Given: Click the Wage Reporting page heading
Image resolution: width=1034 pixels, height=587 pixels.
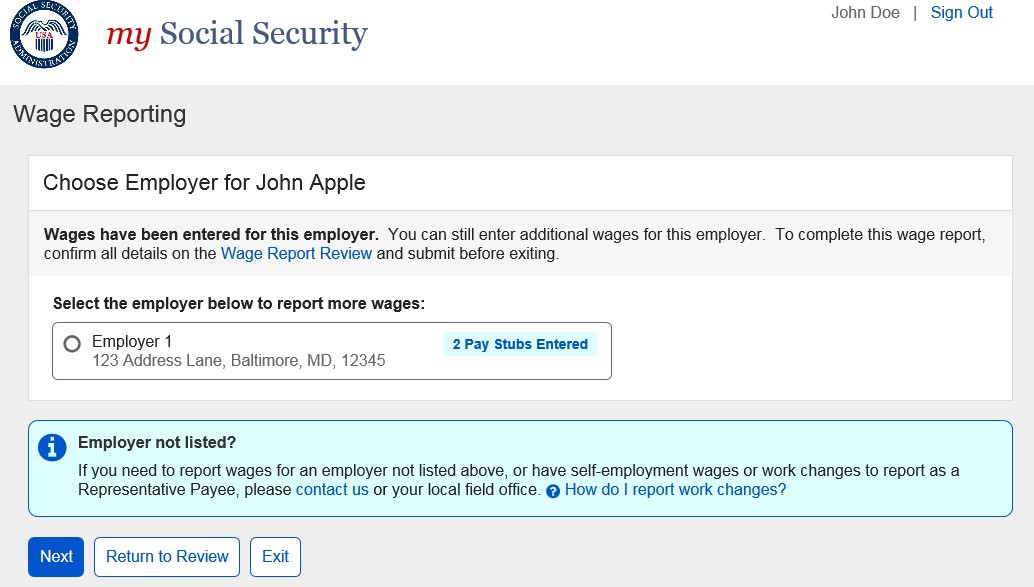Looking at the screenshot, I should pyautogui.click(x=99, y=114).
